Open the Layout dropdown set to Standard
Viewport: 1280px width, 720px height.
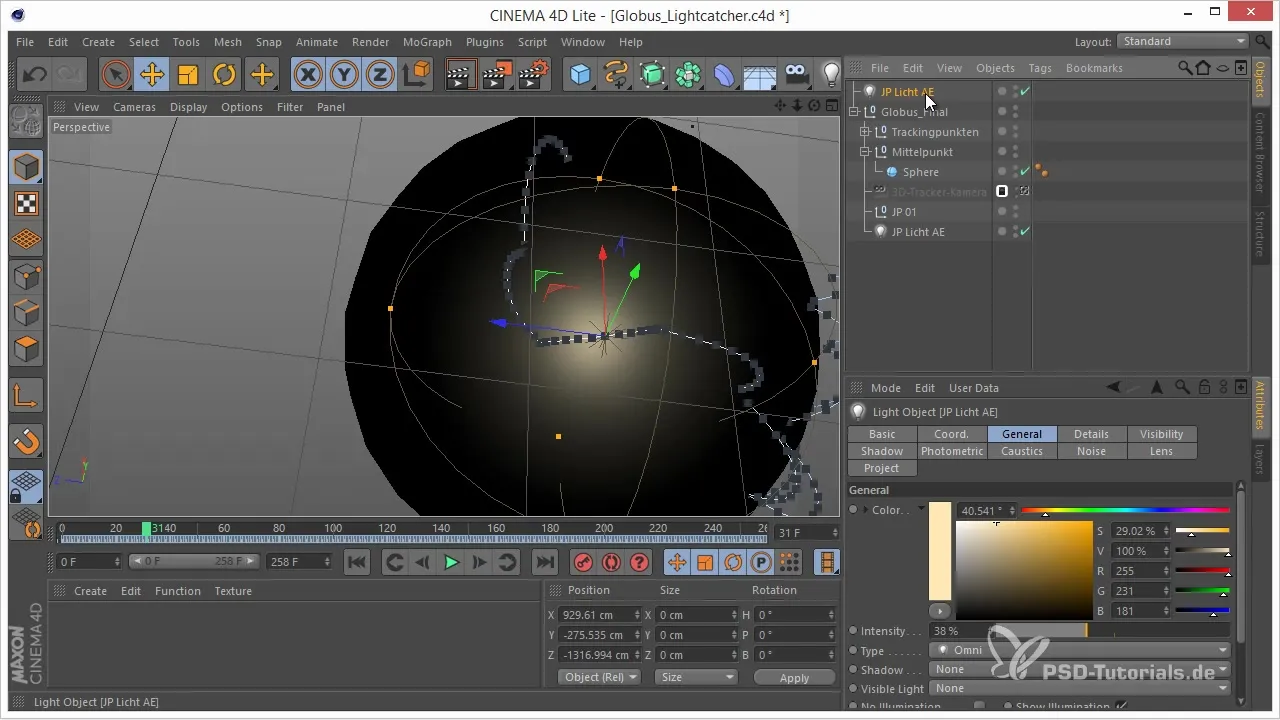[x=1184, y=42]
